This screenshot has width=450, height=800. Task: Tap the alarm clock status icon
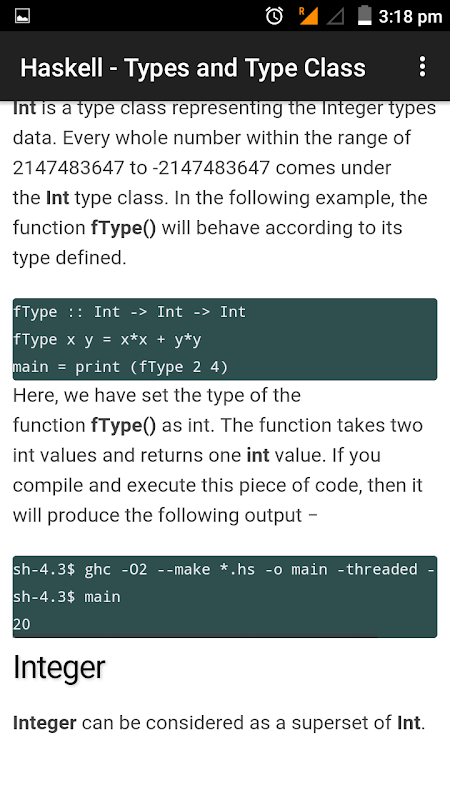pos(274,16)
